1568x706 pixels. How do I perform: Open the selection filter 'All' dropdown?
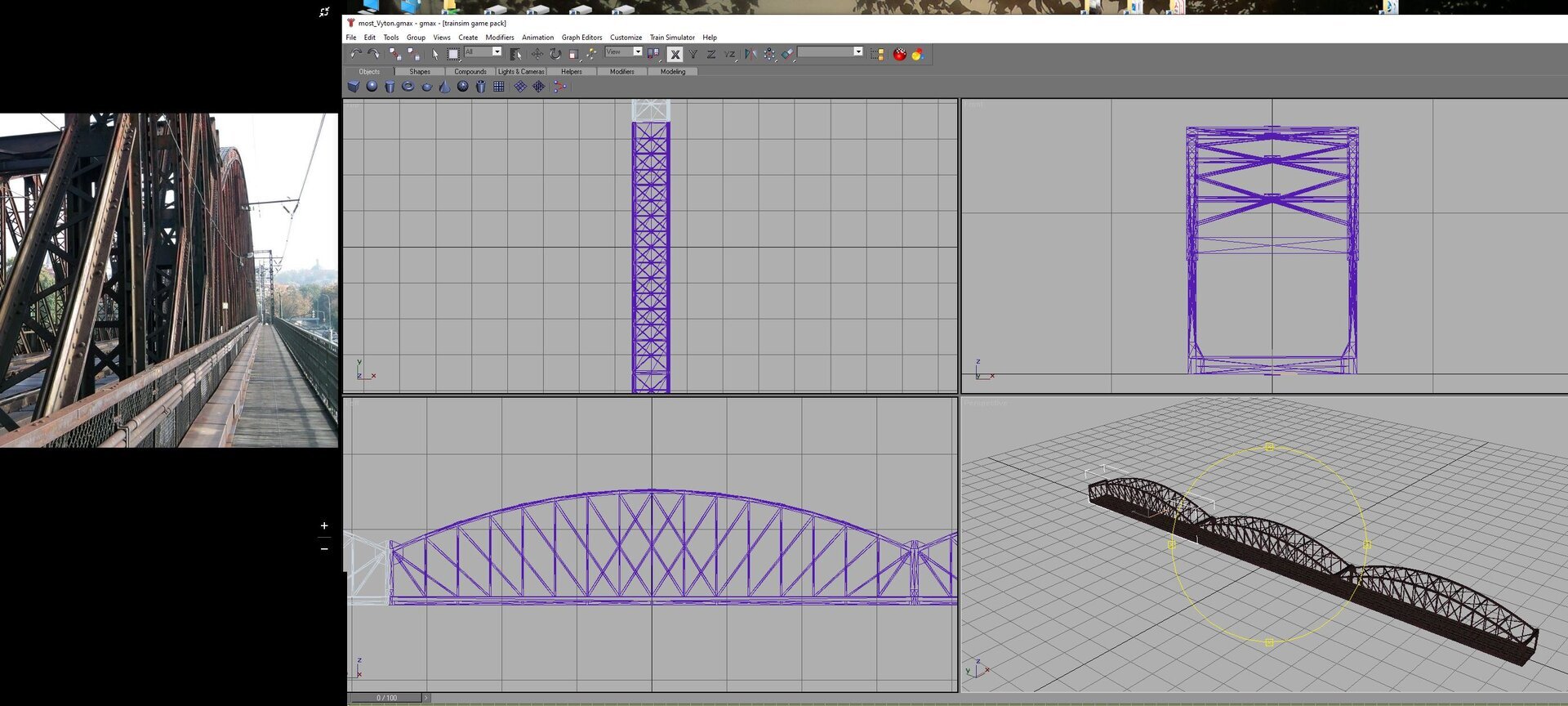497,51
